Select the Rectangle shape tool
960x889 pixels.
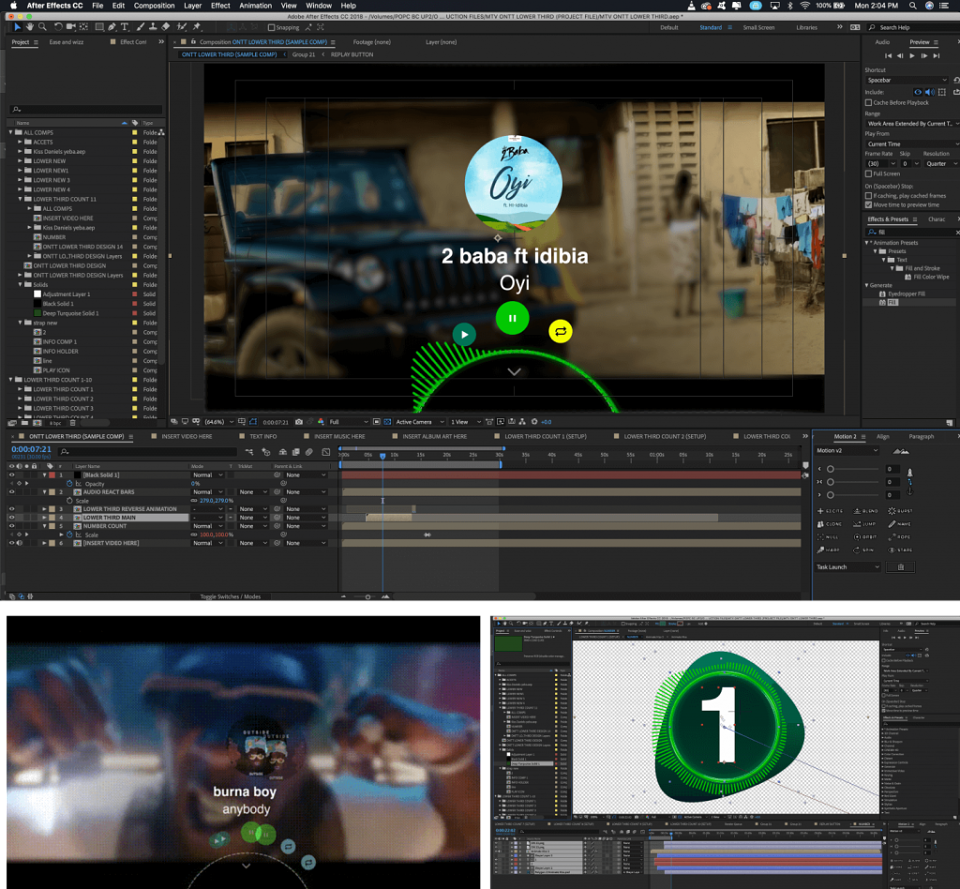pyautogui.click(x=99, y=27)
